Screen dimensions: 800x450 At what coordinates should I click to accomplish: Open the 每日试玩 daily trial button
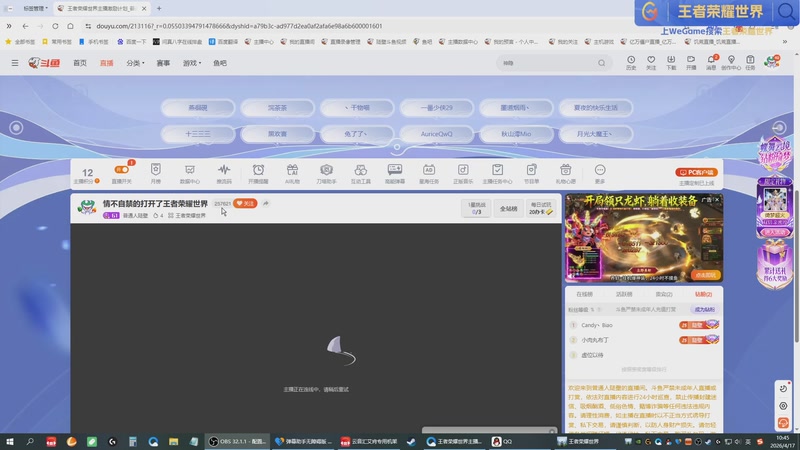coord(541,208)
